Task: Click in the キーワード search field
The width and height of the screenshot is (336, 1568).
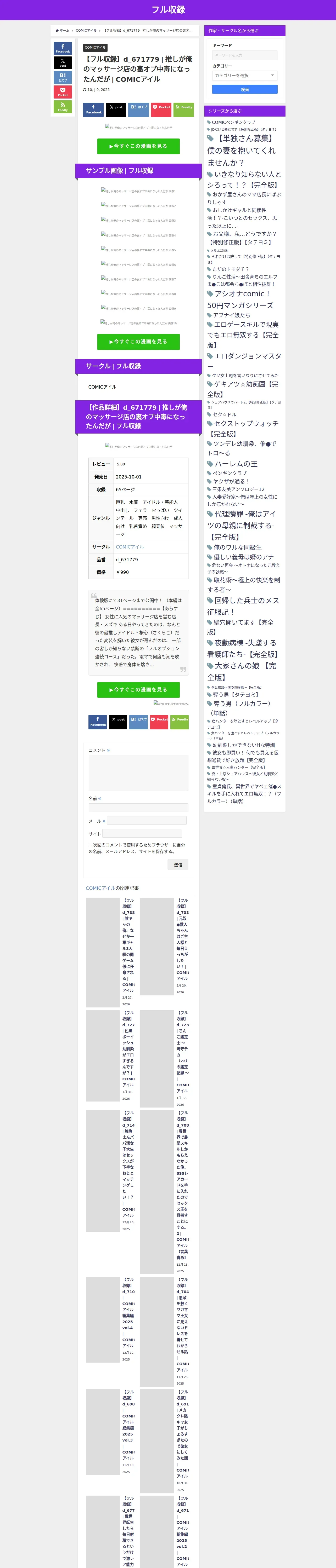Action: click(244, 55)
